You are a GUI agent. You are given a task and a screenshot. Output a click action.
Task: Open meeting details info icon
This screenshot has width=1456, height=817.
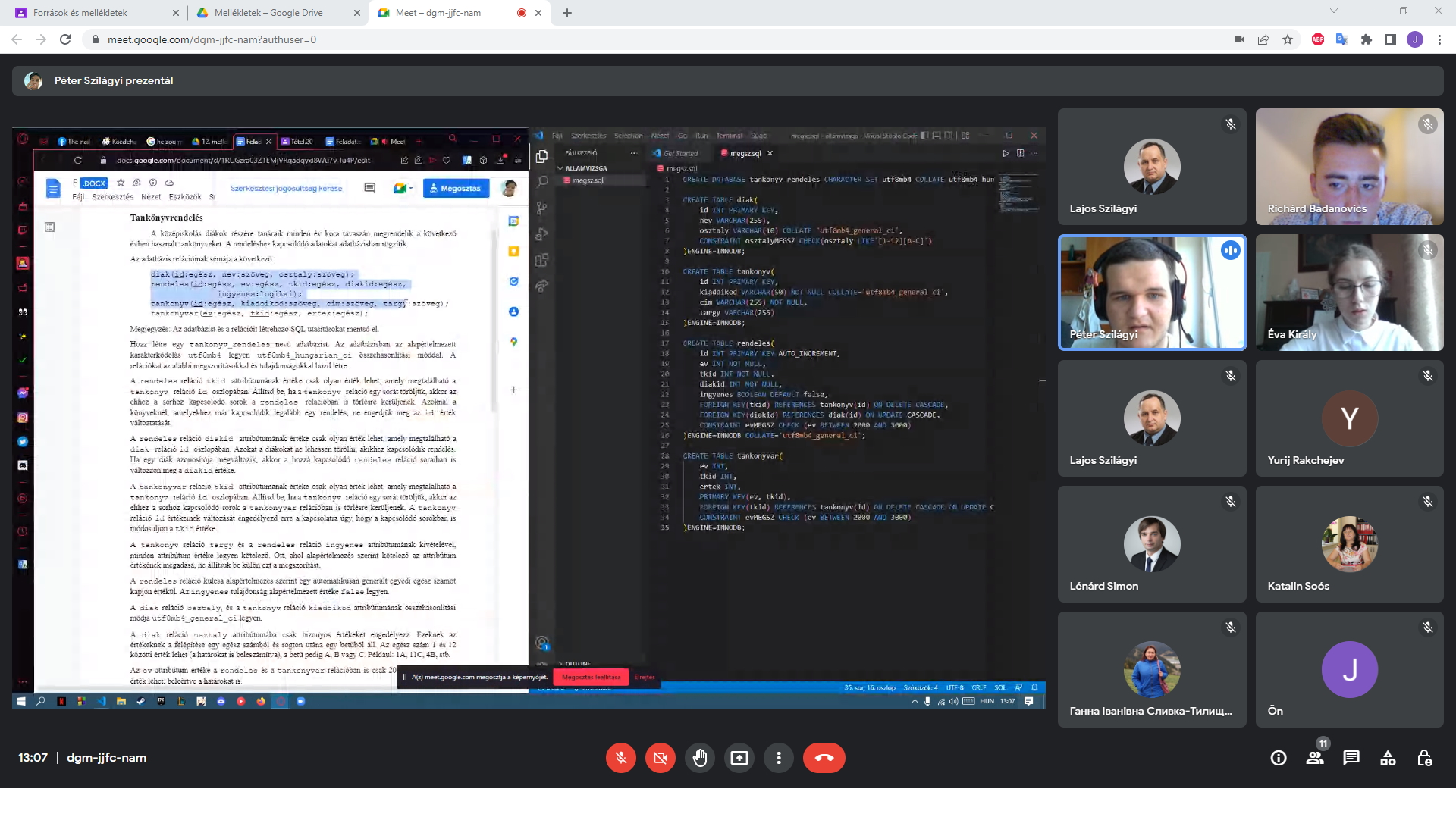(x=1279, y=758)
